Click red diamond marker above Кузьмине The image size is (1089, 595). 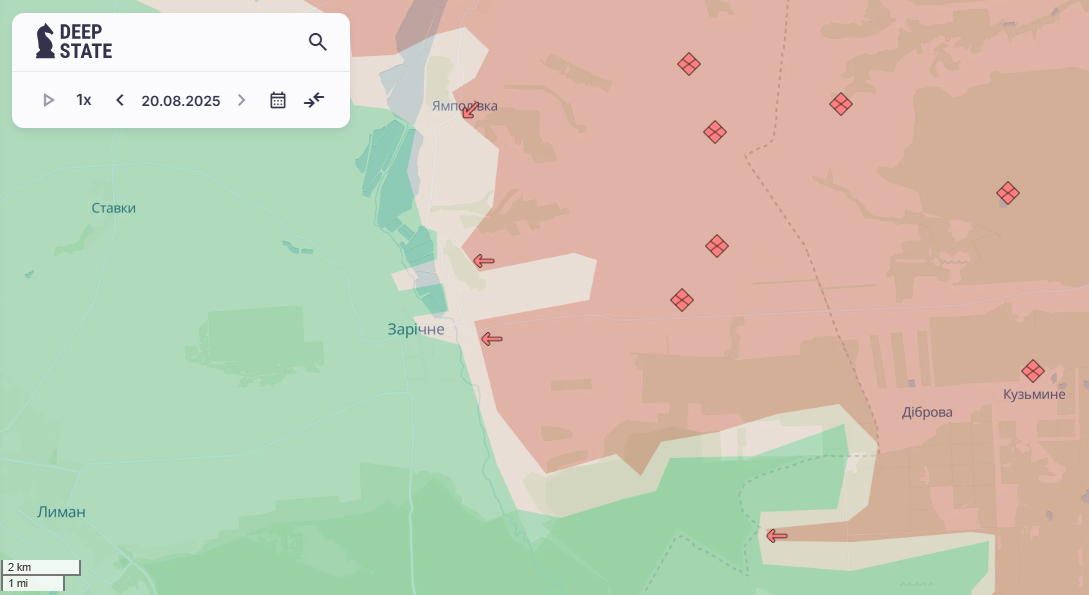[x=1032, y=371]
